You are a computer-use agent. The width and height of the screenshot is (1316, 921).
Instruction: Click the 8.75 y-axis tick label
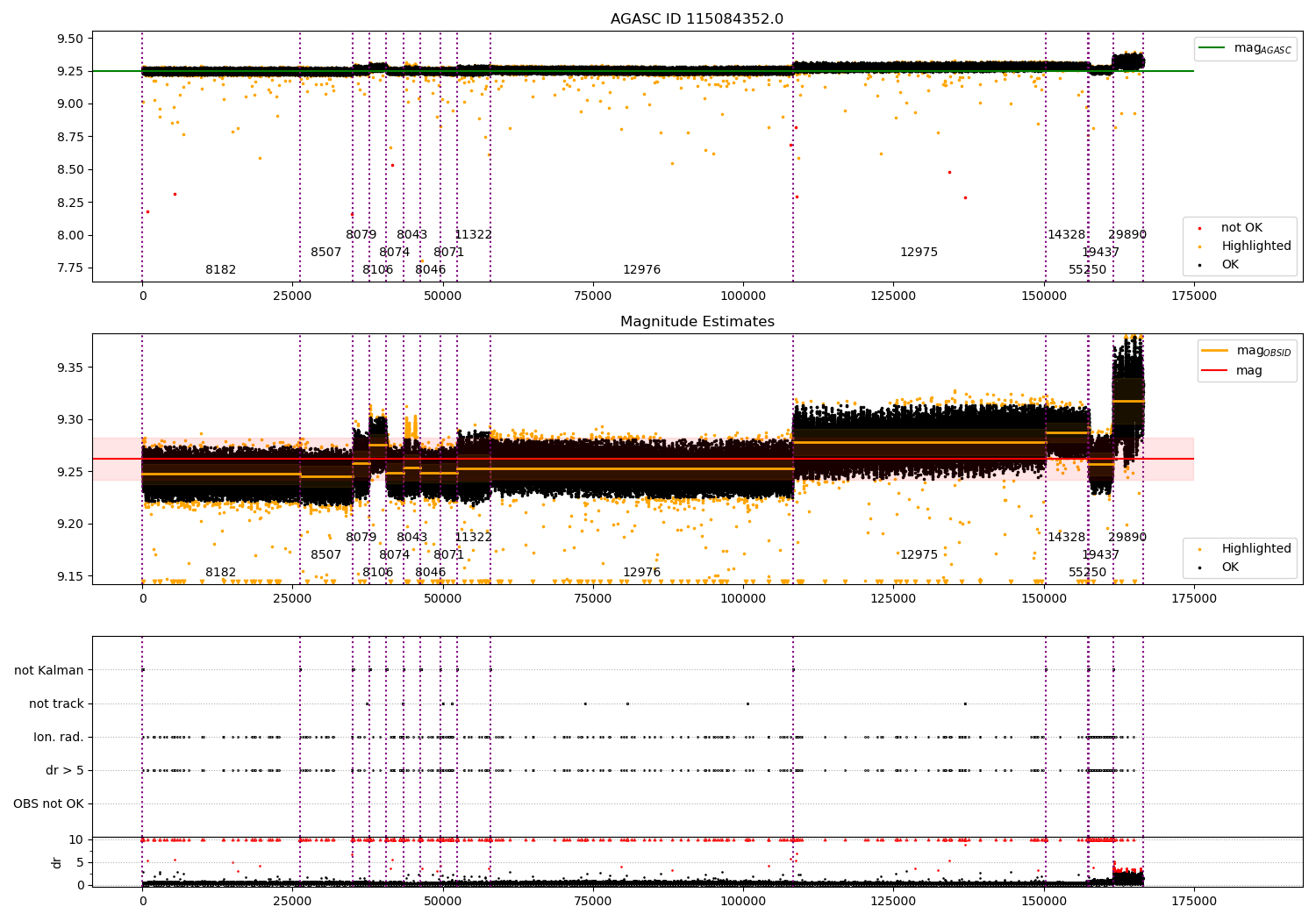69,137
